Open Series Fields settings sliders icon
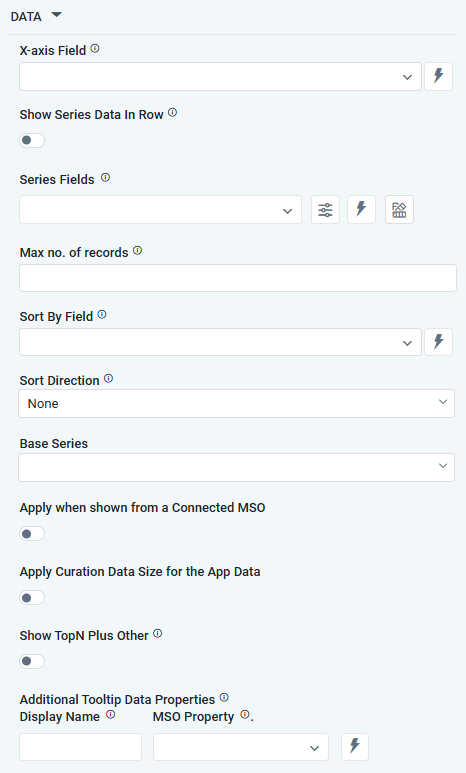466x773 pixels. tap(325, 210)
